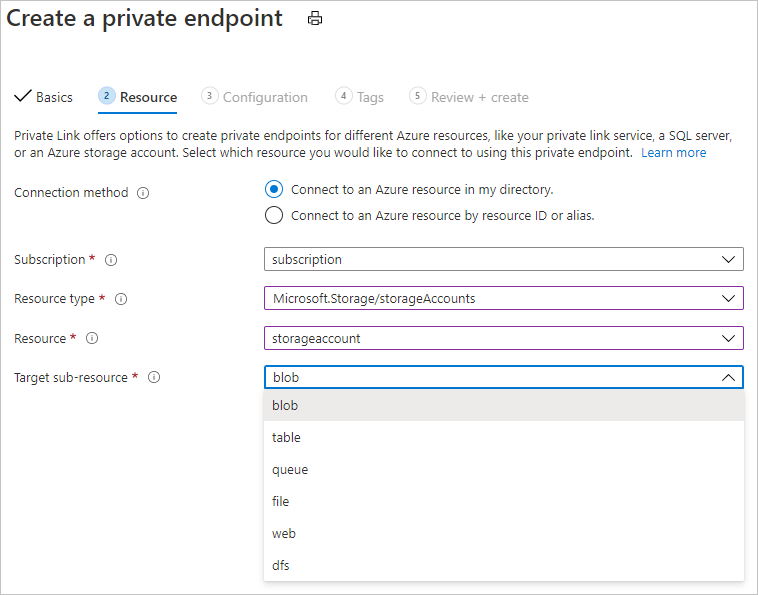This screenshot has width=758, height=595.
Task: Click info icon beside Subscription label
Action: coord(111,260)
